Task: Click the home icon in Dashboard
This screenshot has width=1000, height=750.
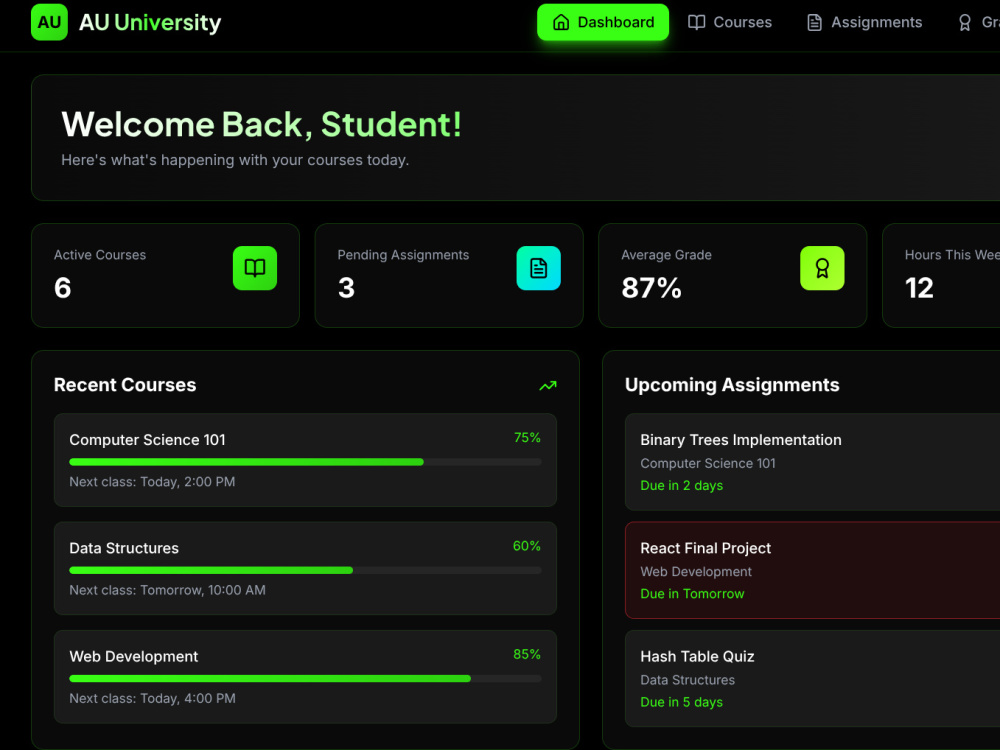Action: (x=561, y=22)
